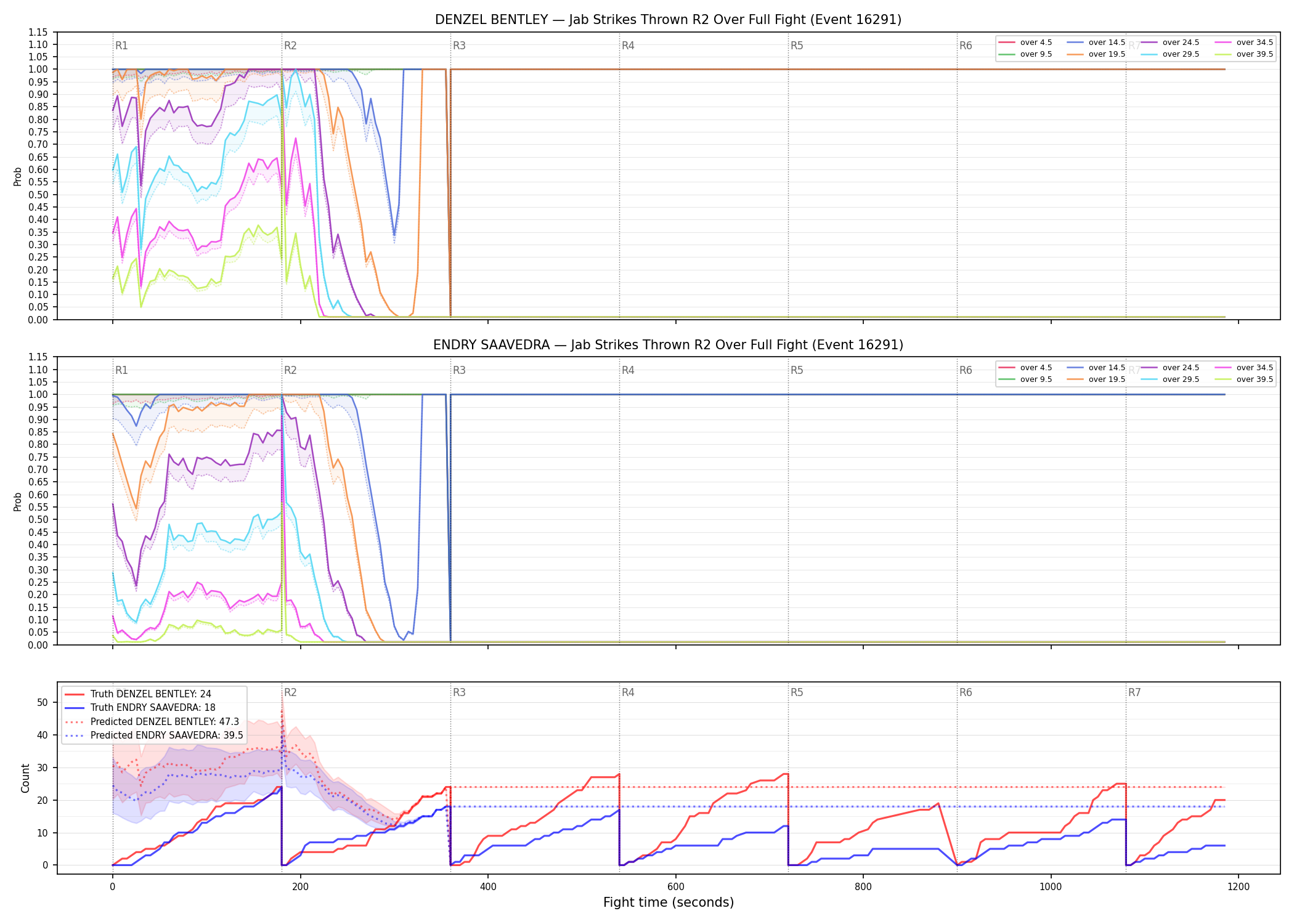
Task: Click R2 round label in Endry Saavedra chart
Action: [x=290, y=370]
